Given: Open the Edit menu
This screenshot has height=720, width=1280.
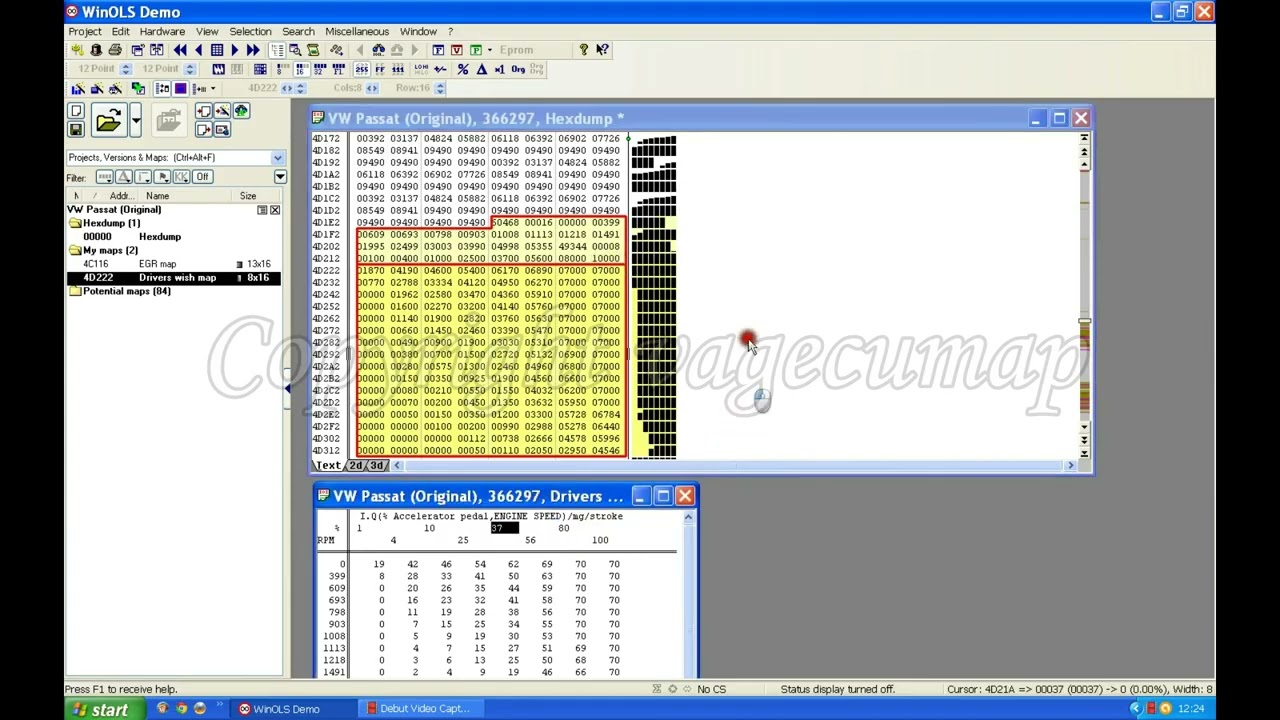Looking at the screenshot, I should [120, 31].
